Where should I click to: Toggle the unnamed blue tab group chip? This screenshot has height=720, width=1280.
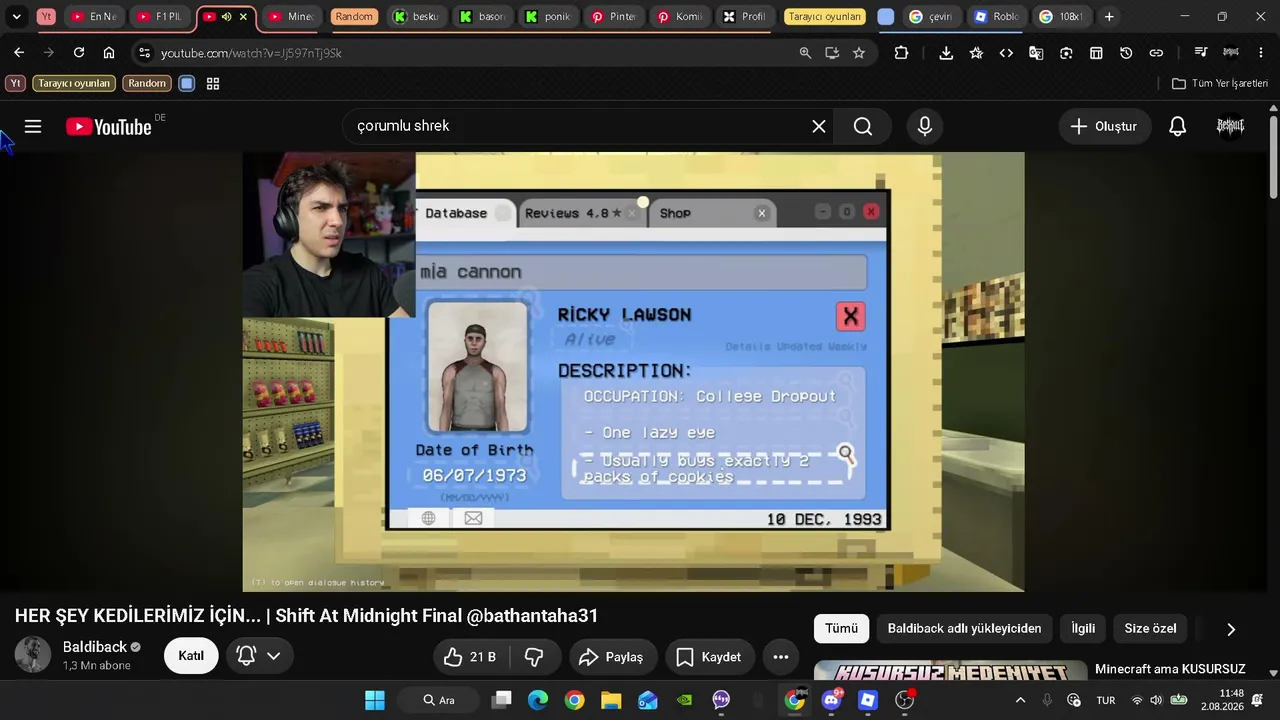coord(886,17)
